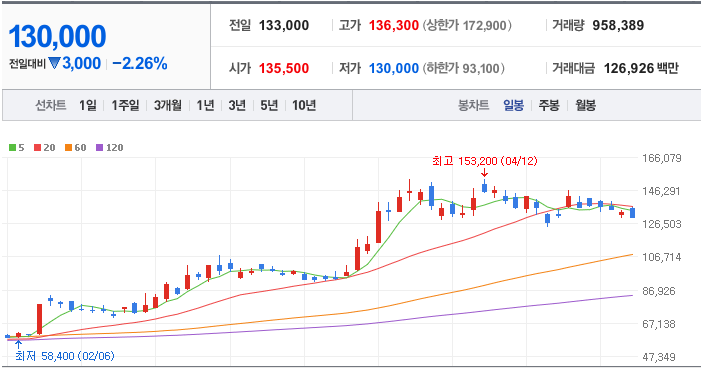701x370 pixels.
Task: Click the current price 130,000
Action: 57,36
